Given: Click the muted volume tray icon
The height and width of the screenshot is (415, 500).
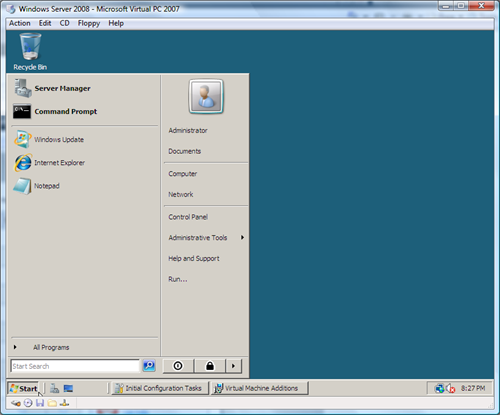Looking at the screenshot, I should (x=451, y=388).
